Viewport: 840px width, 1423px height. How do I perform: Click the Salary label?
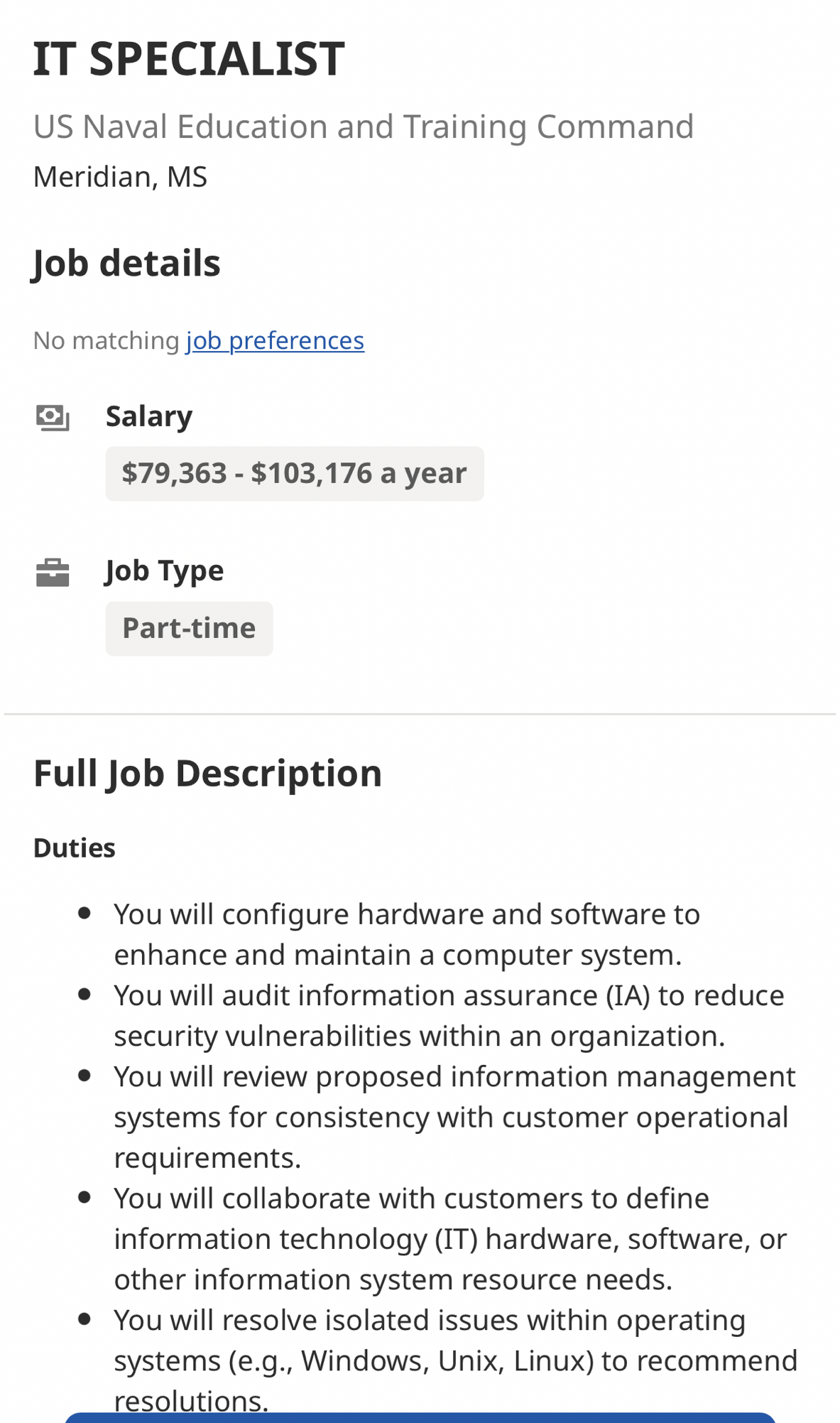point(149,416)
